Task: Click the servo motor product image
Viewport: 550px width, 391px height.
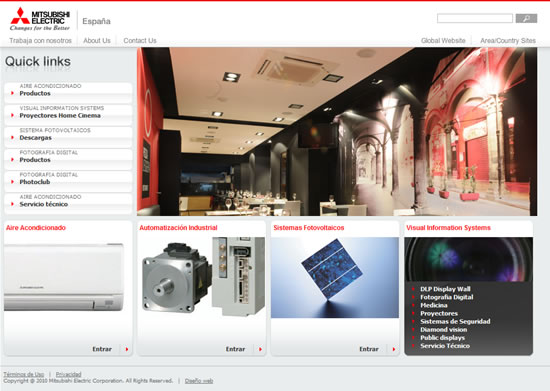Action: (x=202, y=277)
